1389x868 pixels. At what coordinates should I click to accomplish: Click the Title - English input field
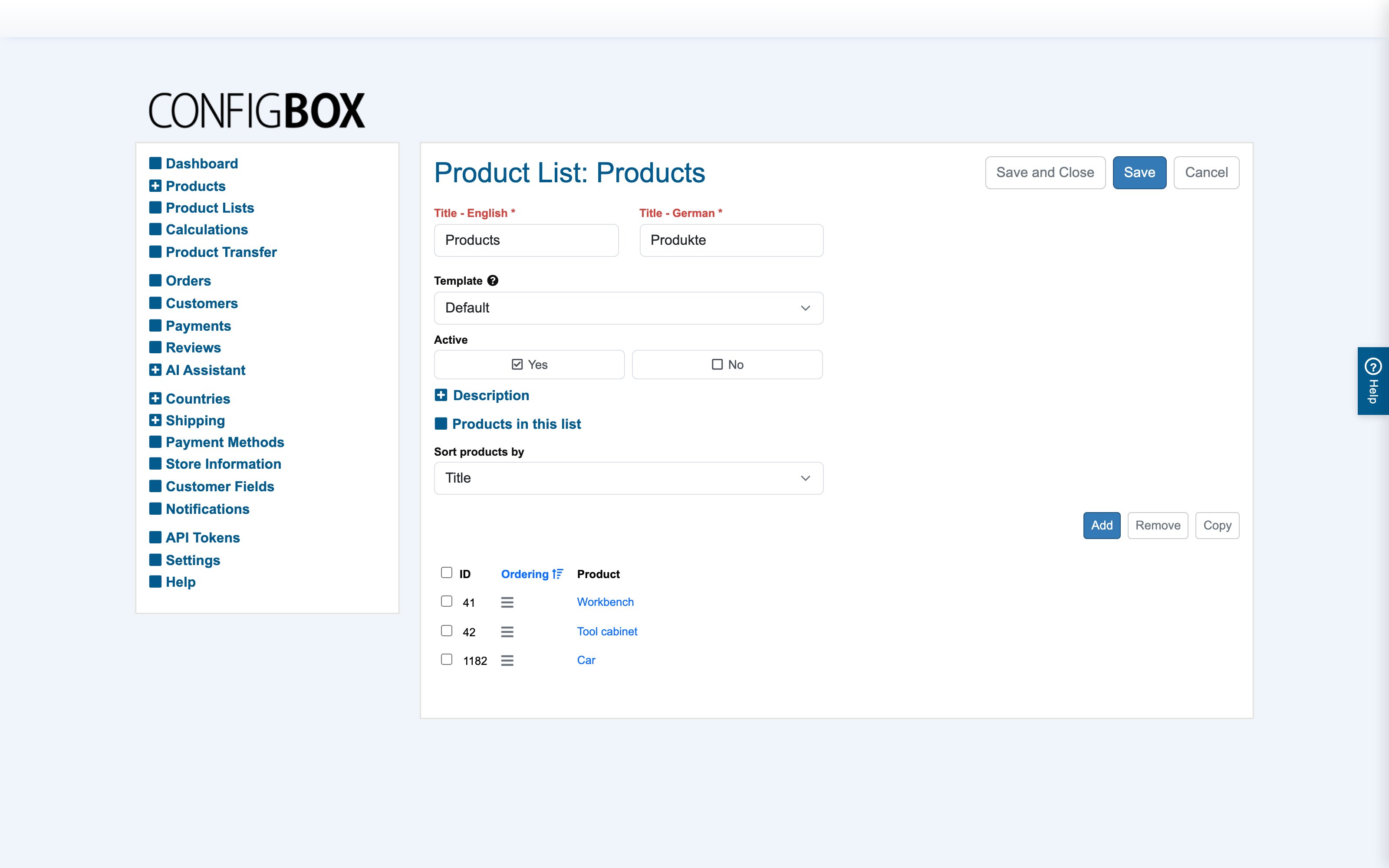526,240
